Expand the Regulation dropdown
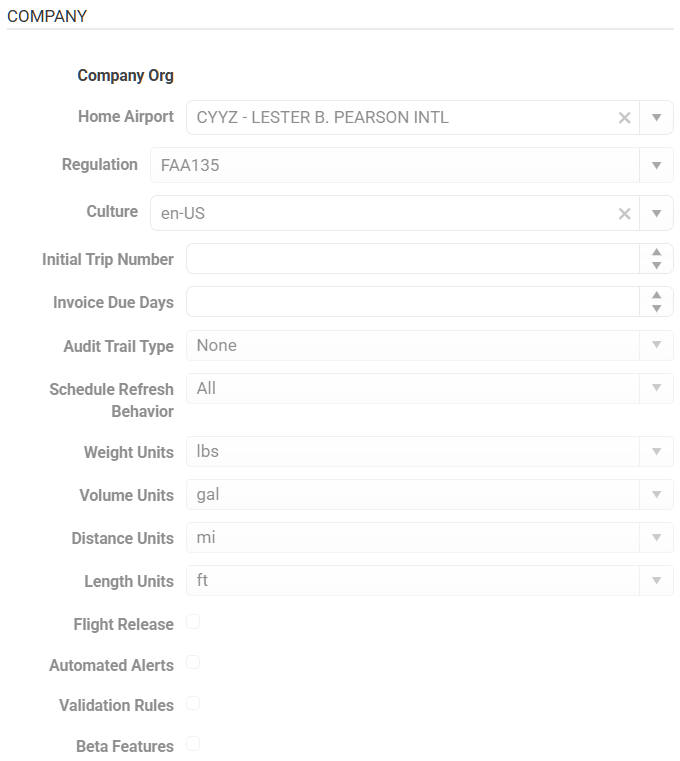 pyautogui.click(x=656, y=165)
